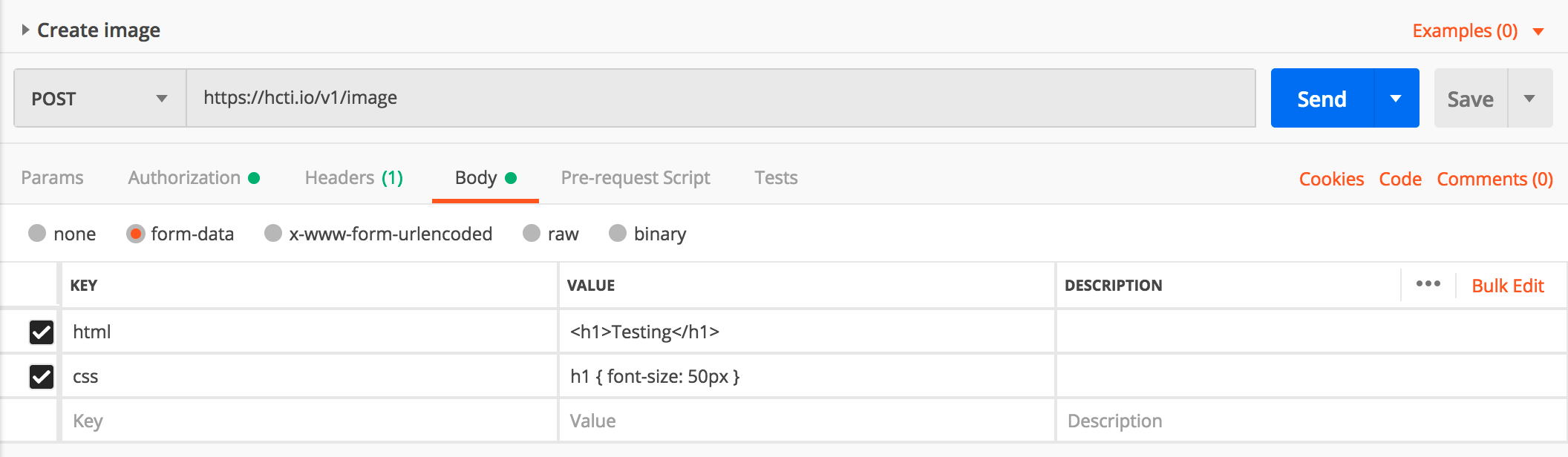Save the request

[1470, 99]
